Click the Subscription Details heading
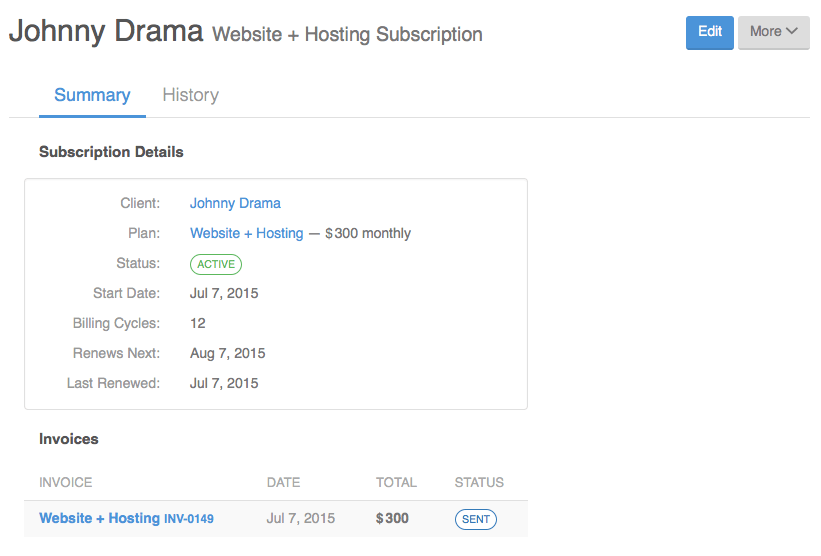821x556 pixels. [x=111, y=152]
